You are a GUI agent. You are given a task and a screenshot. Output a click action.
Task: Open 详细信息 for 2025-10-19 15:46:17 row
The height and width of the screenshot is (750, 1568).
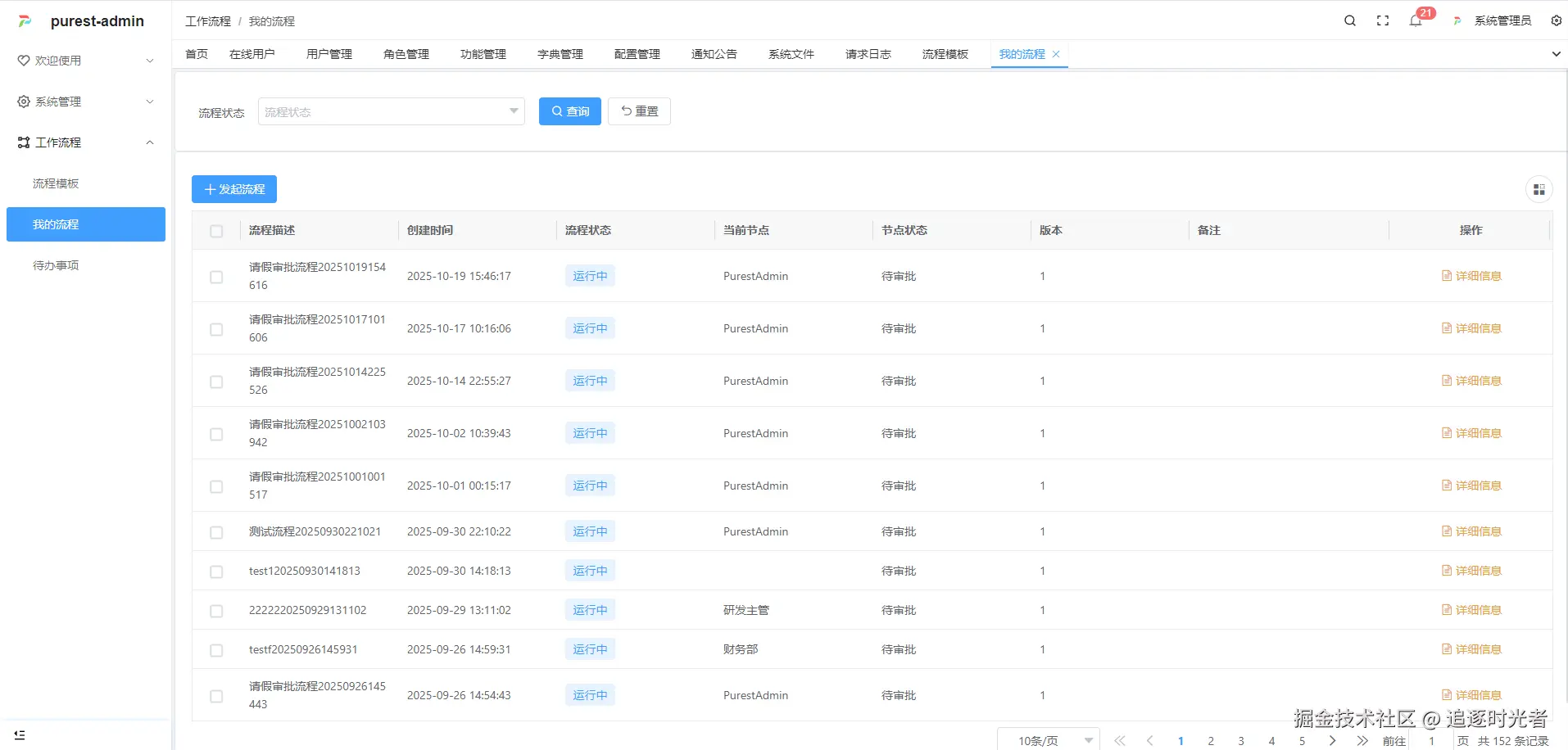[x=1471, y=276]
